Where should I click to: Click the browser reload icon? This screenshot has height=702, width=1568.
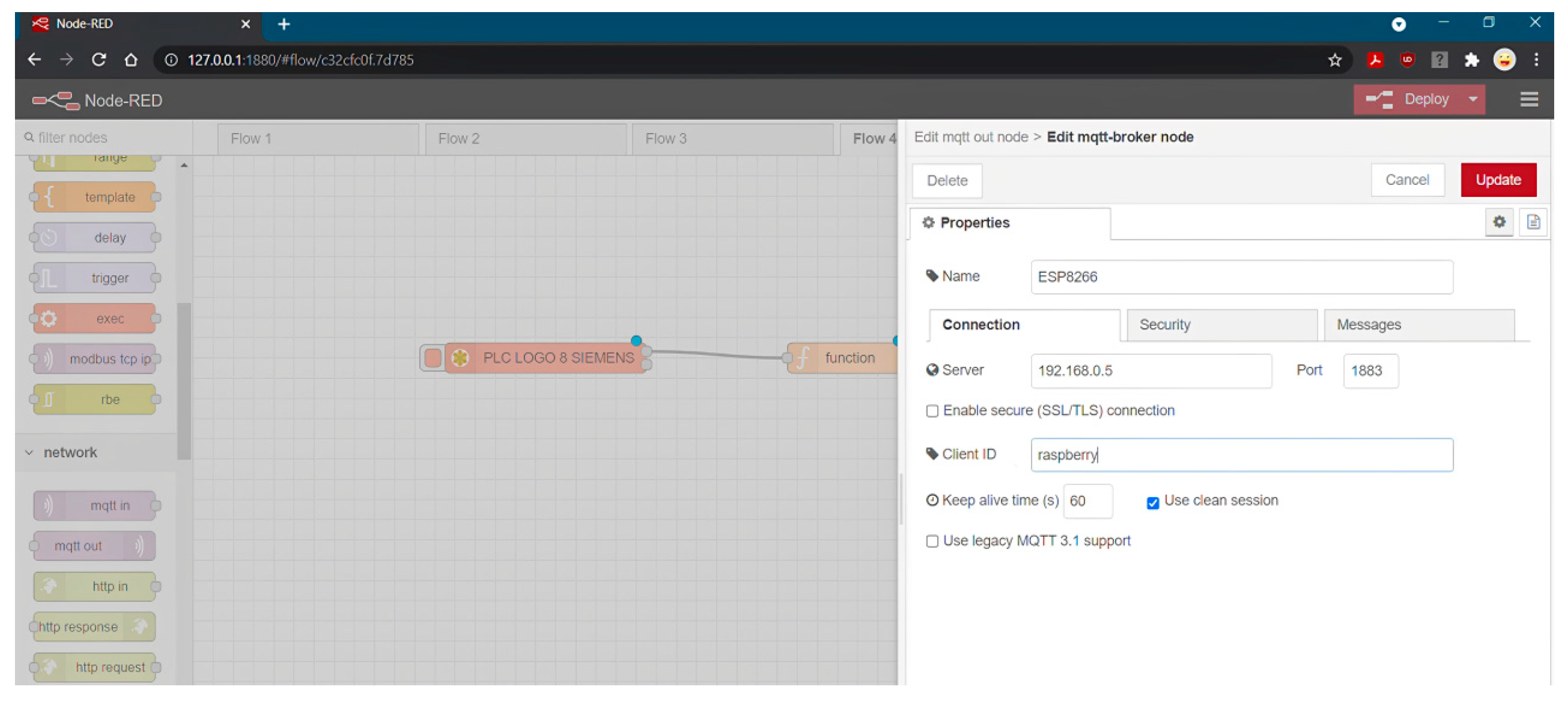pyautogui.click(x=99, y=60)
